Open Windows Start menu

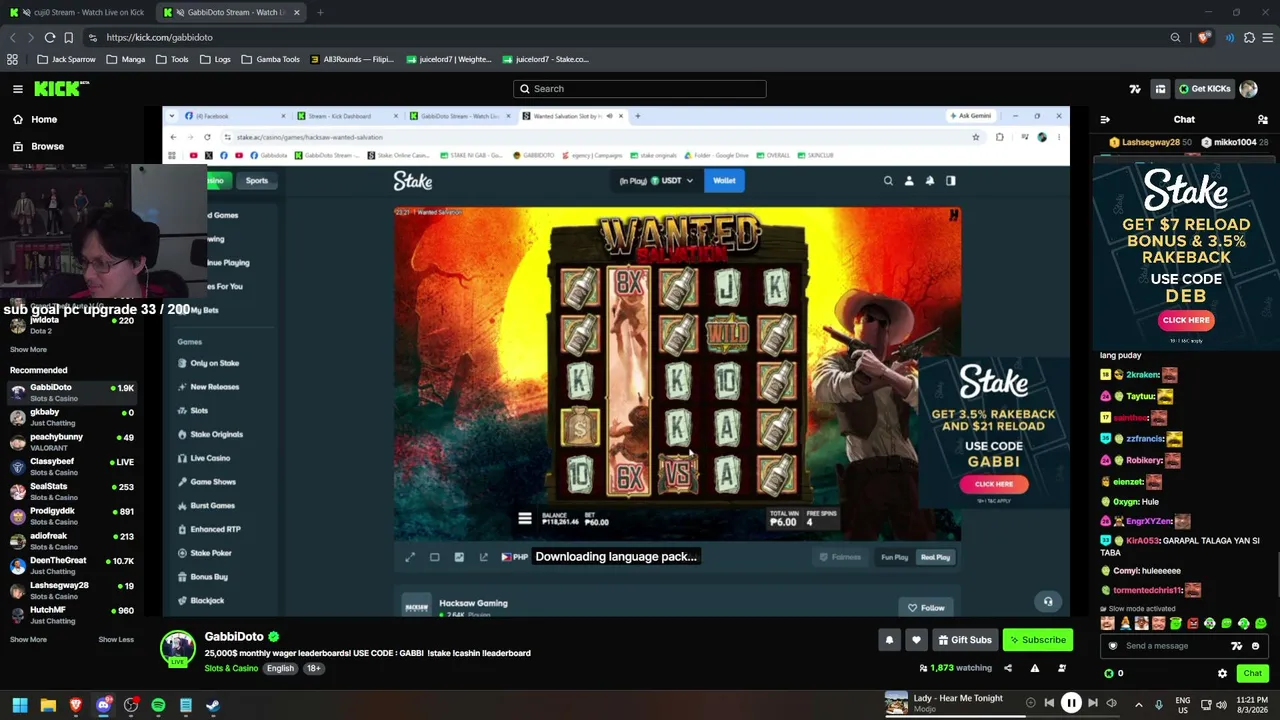[x=19, y=705]
